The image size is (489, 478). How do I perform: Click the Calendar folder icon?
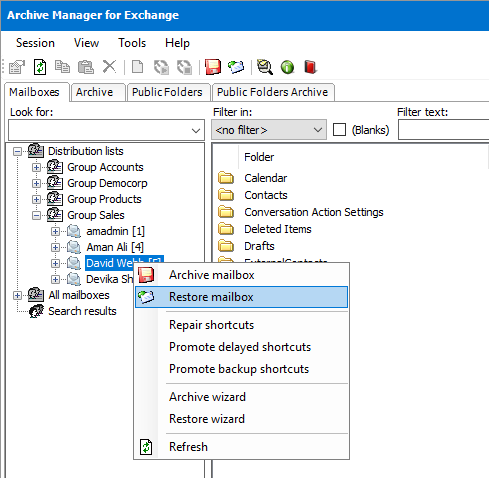[x=226, y=178]
